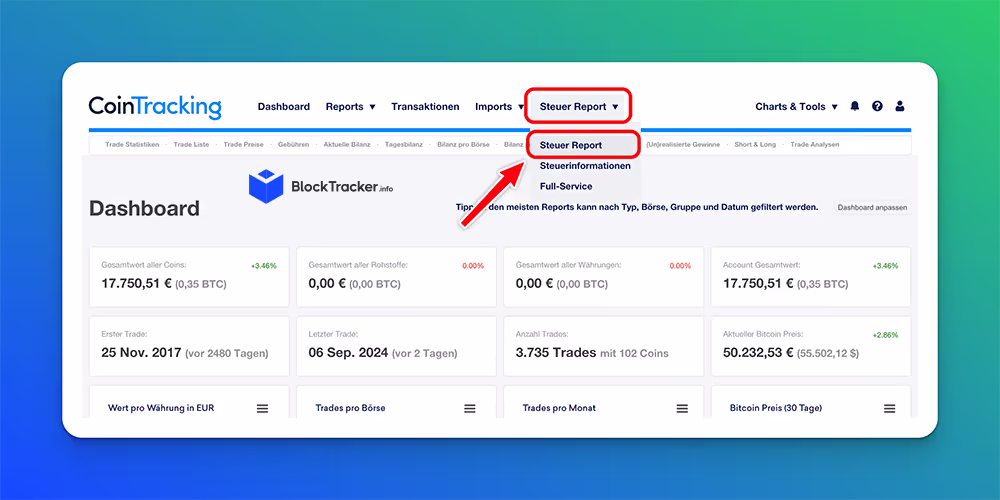Click Erster Trade date 25 Nov. 2017
1000x500 pixels.
coord(142,352)
